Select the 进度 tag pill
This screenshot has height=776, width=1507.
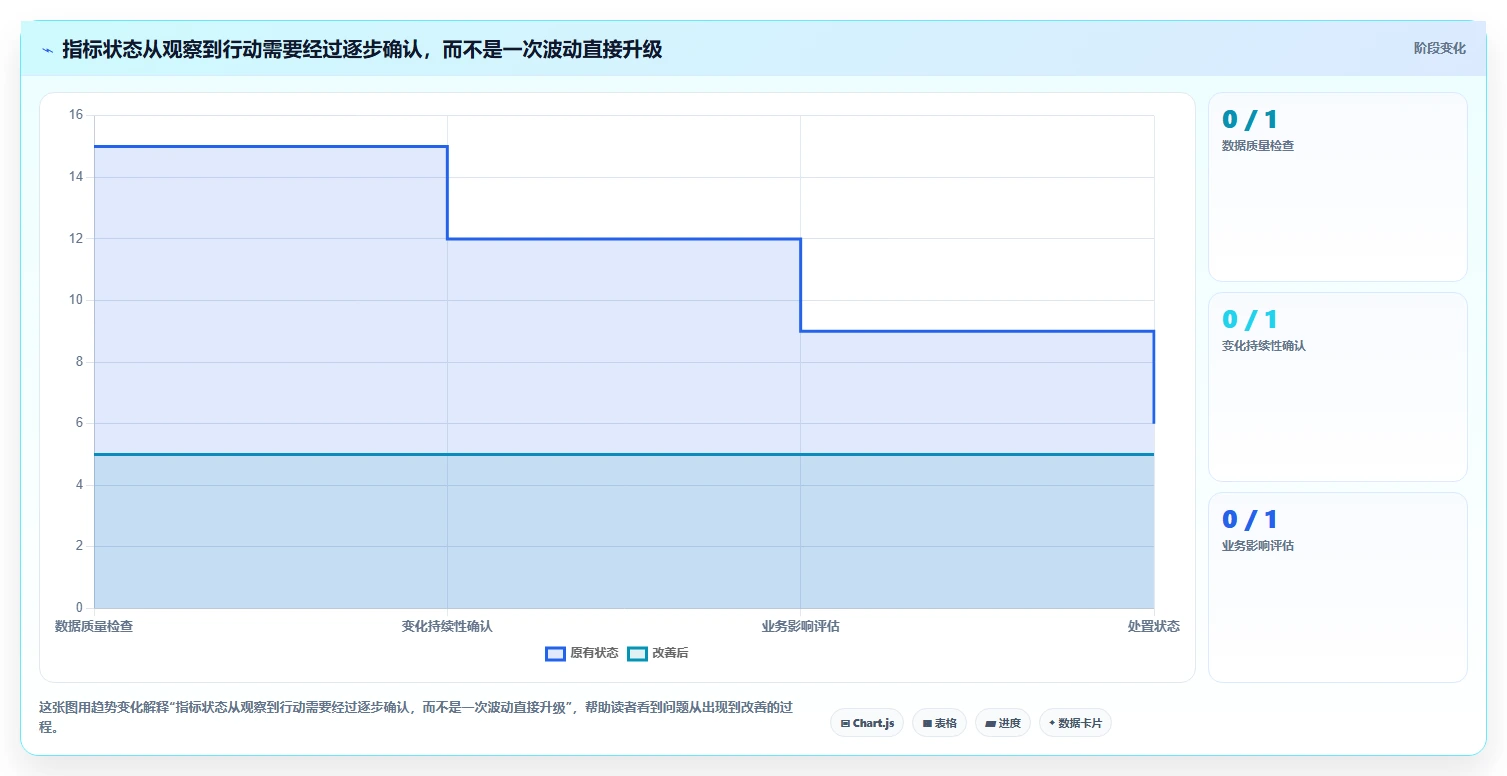(1003, 723)
